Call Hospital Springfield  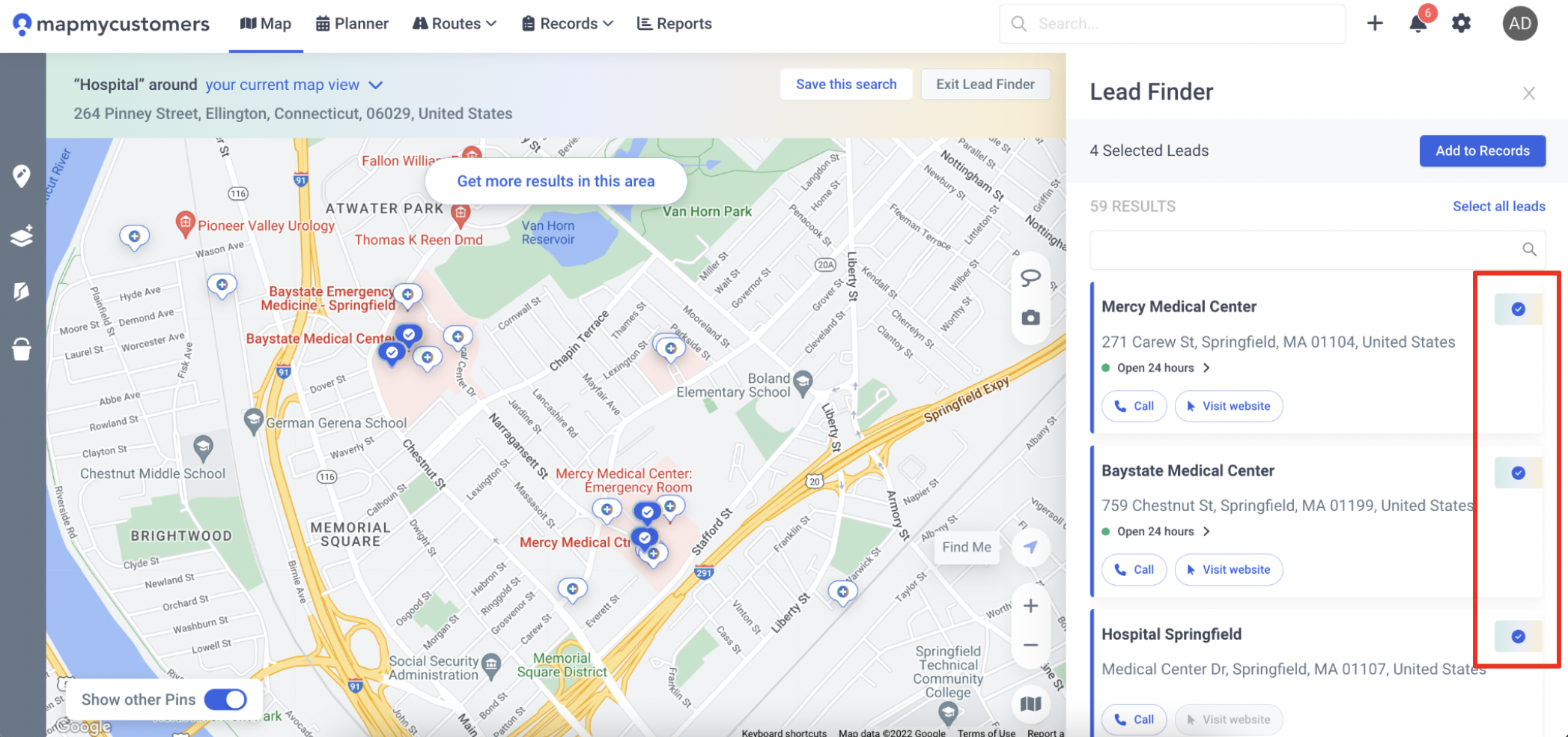coord(1134,720)
